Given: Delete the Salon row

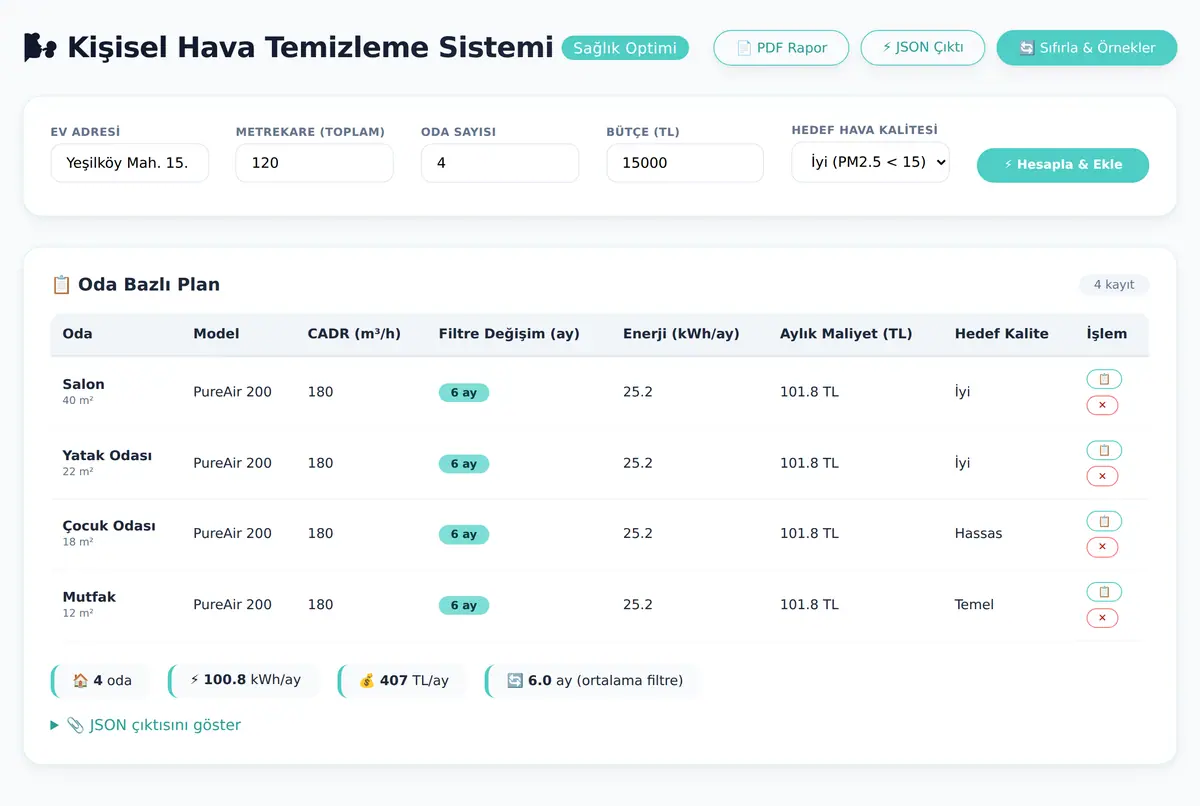Looking at the screenshot, I should [1102, 405].
